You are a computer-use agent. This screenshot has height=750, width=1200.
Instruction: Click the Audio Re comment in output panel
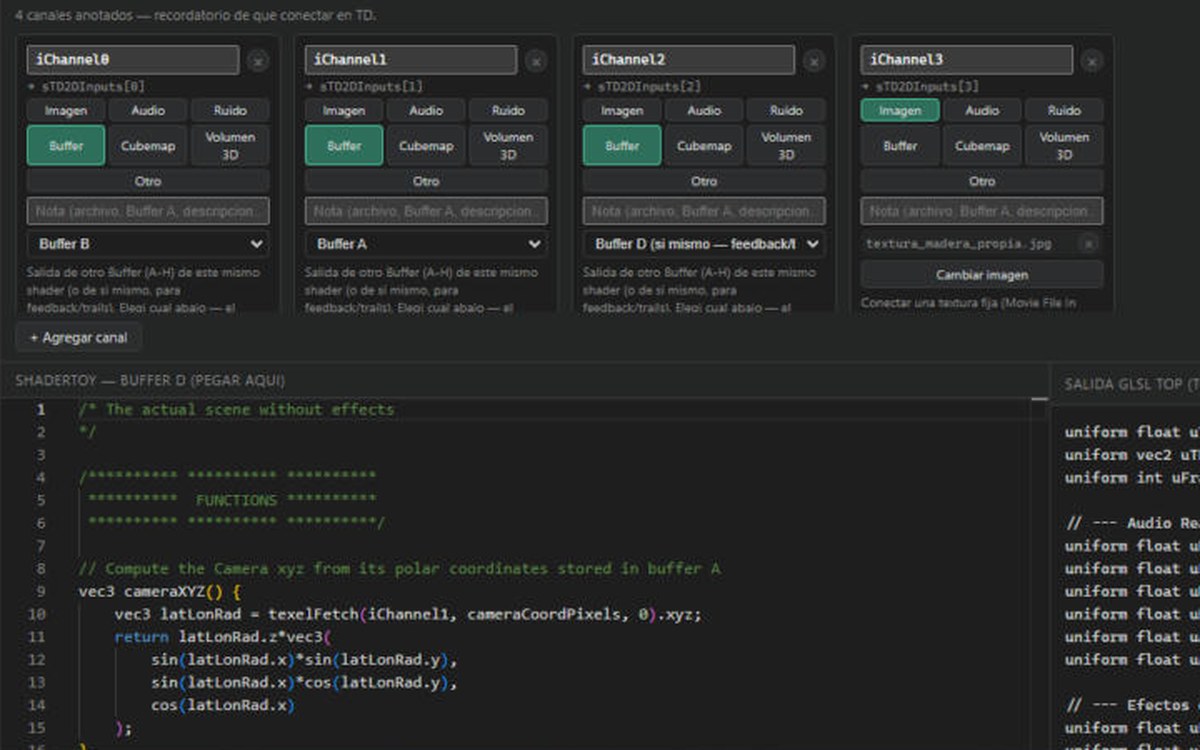click(x=1131, y=523)
